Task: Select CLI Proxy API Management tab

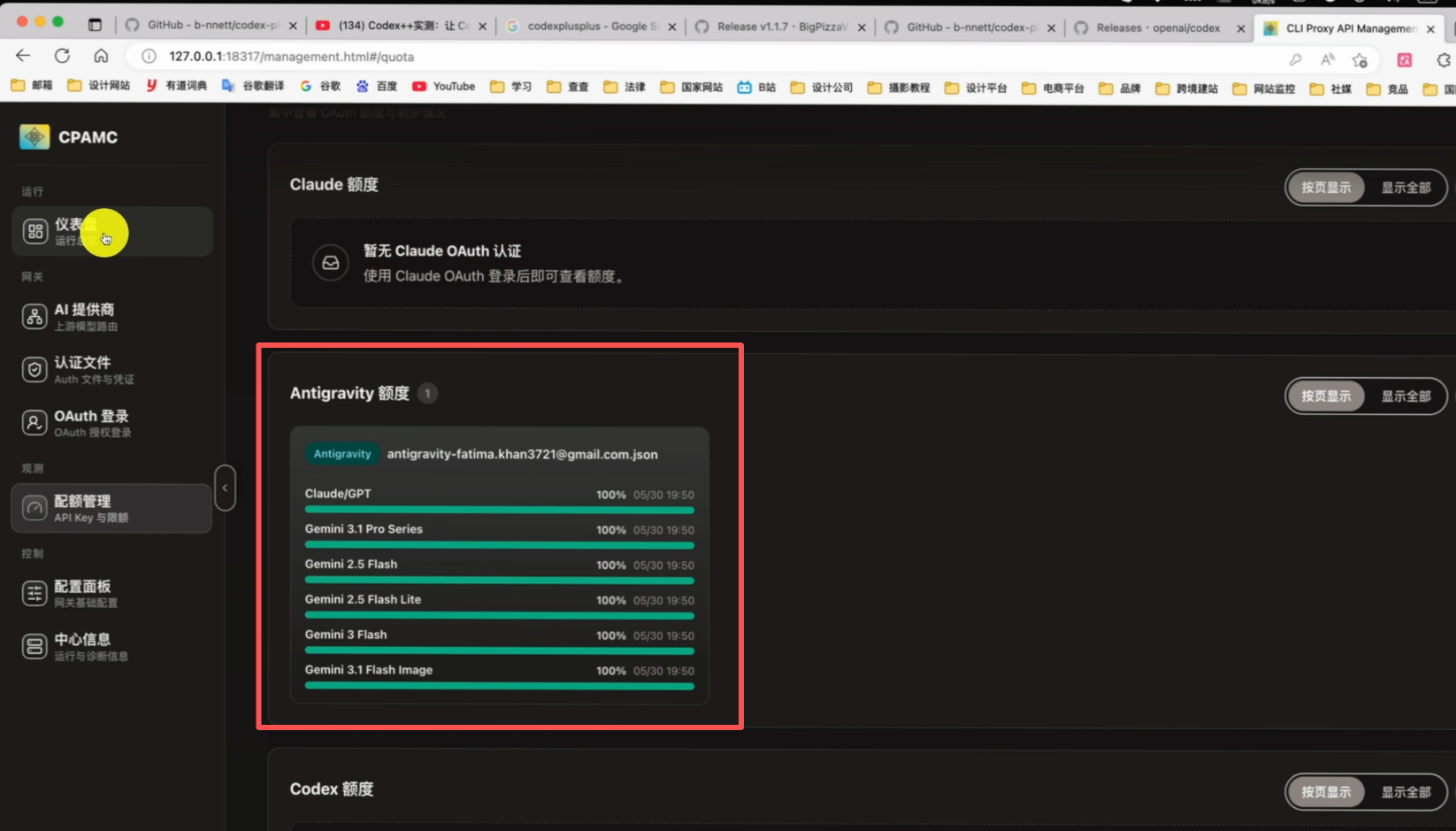Action: click(1349, 28)
